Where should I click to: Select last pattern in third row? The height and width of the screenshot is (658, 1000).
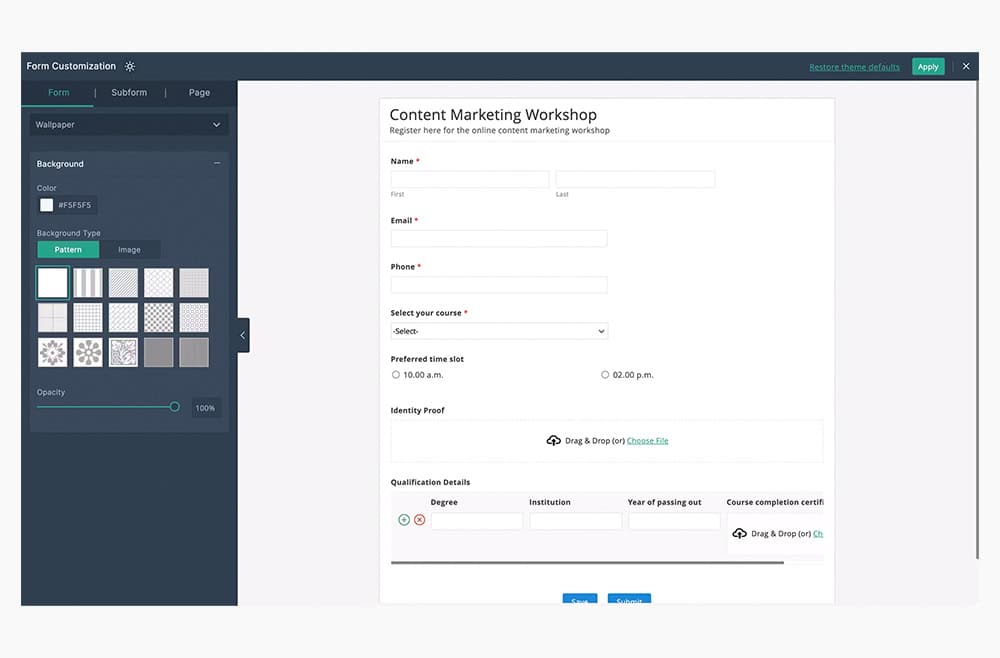coord(194,353)
